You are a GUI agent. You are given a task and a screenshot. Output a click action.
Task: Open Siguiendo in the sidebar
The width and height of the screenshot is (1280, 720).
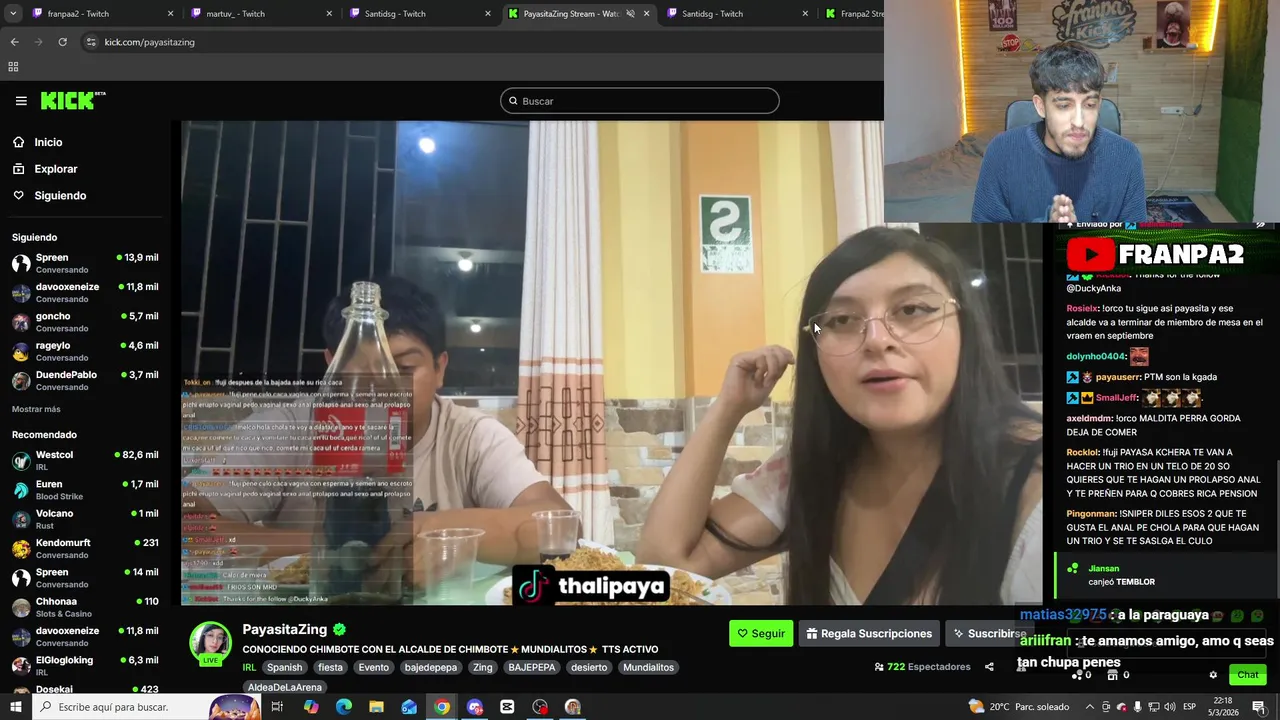click(60, 196)
